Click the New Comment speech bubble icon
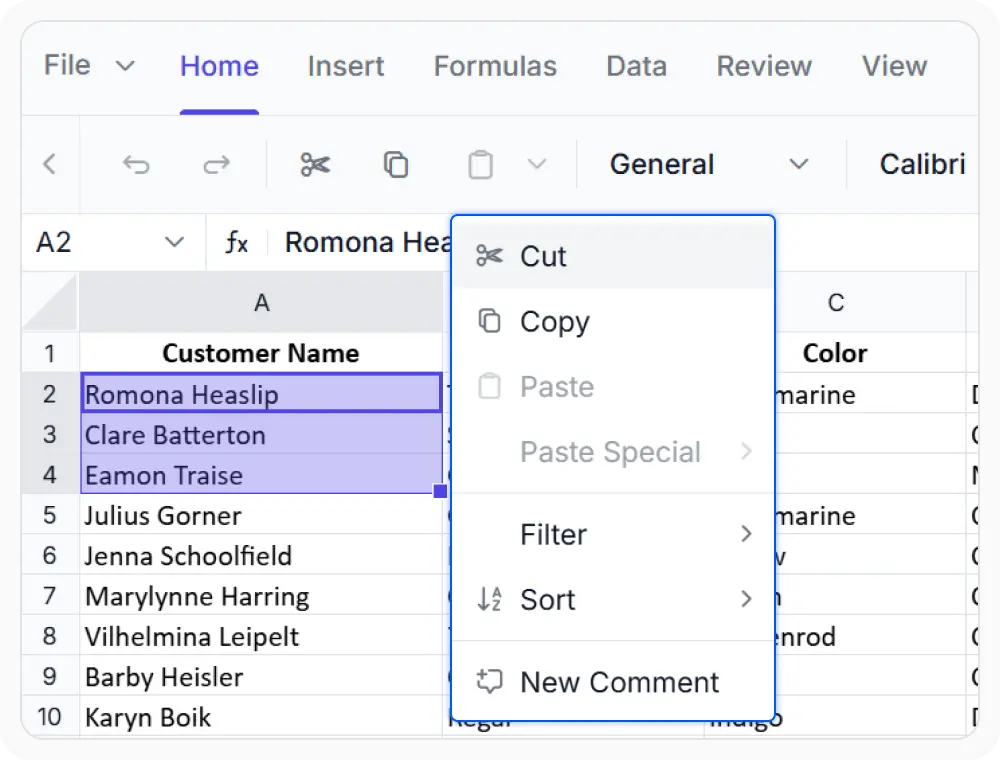This screenshot has width=1000, height=760. coord(489,682)
